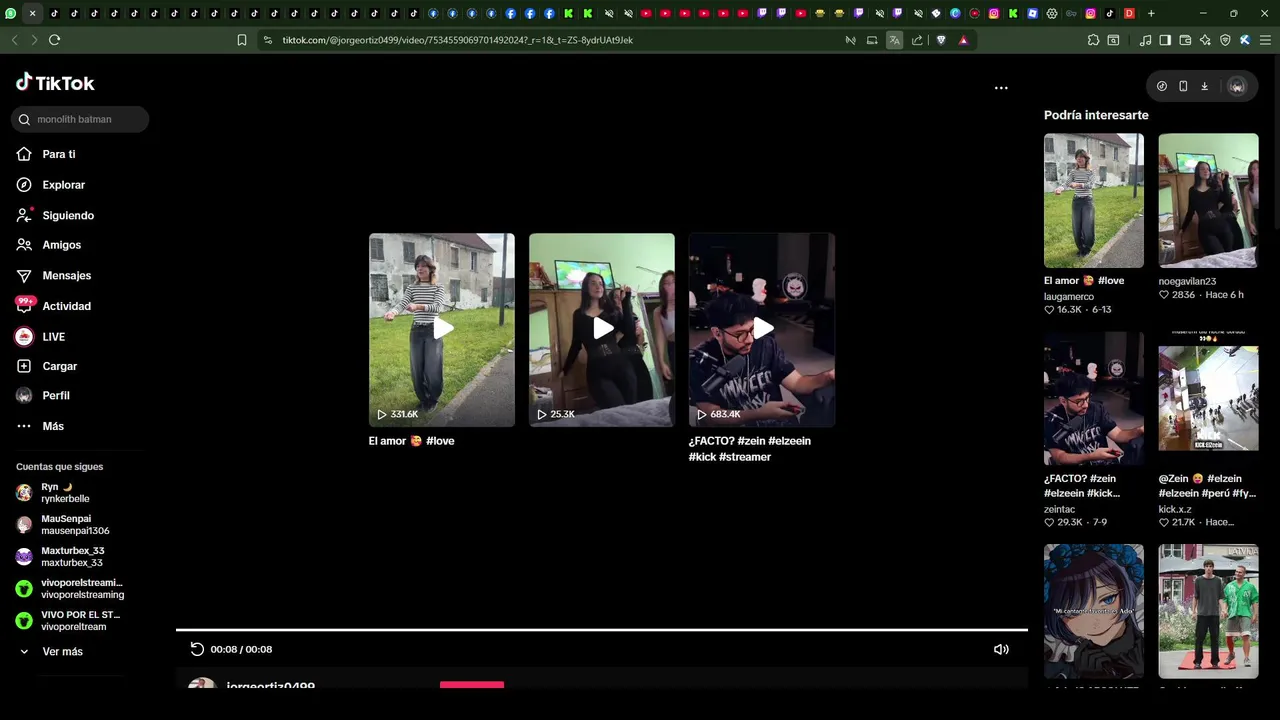Open browser extensions puzzle icon
The width and height of the screenshot is (1280, 720).
tap(1093, 40)
